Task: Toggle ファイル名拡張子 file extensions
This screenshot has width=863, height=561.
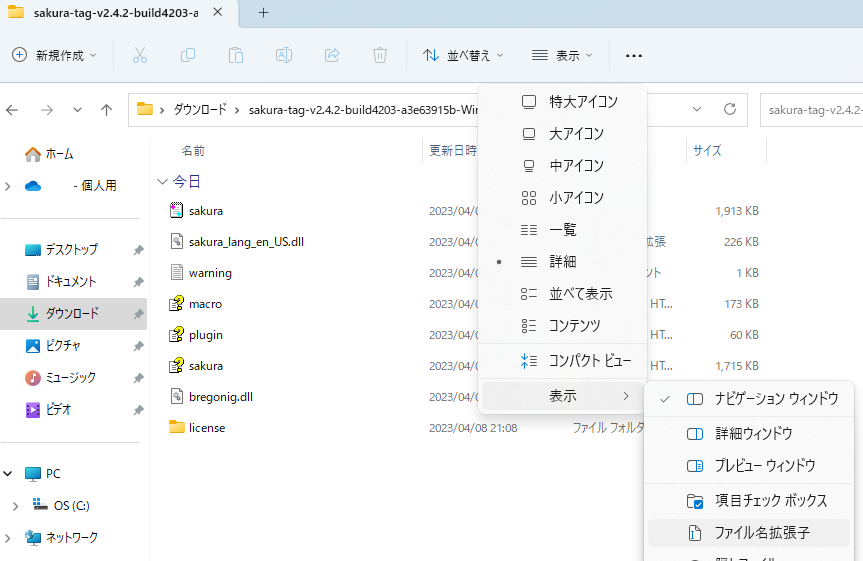Action: (x=749, y=533)
